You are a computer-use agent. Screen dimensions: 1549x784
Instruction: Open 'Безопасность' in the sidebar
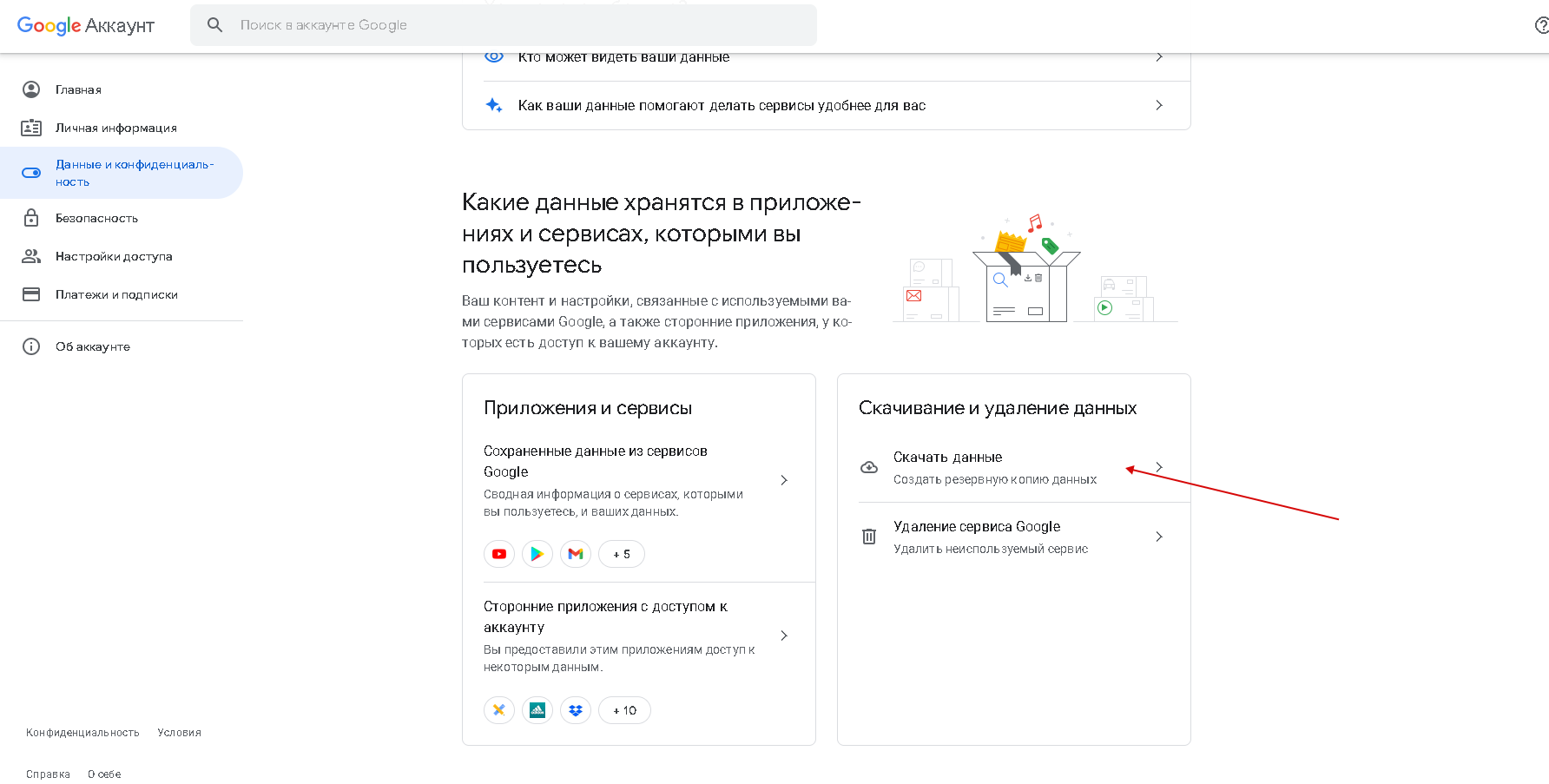click(x=96, y=218)
